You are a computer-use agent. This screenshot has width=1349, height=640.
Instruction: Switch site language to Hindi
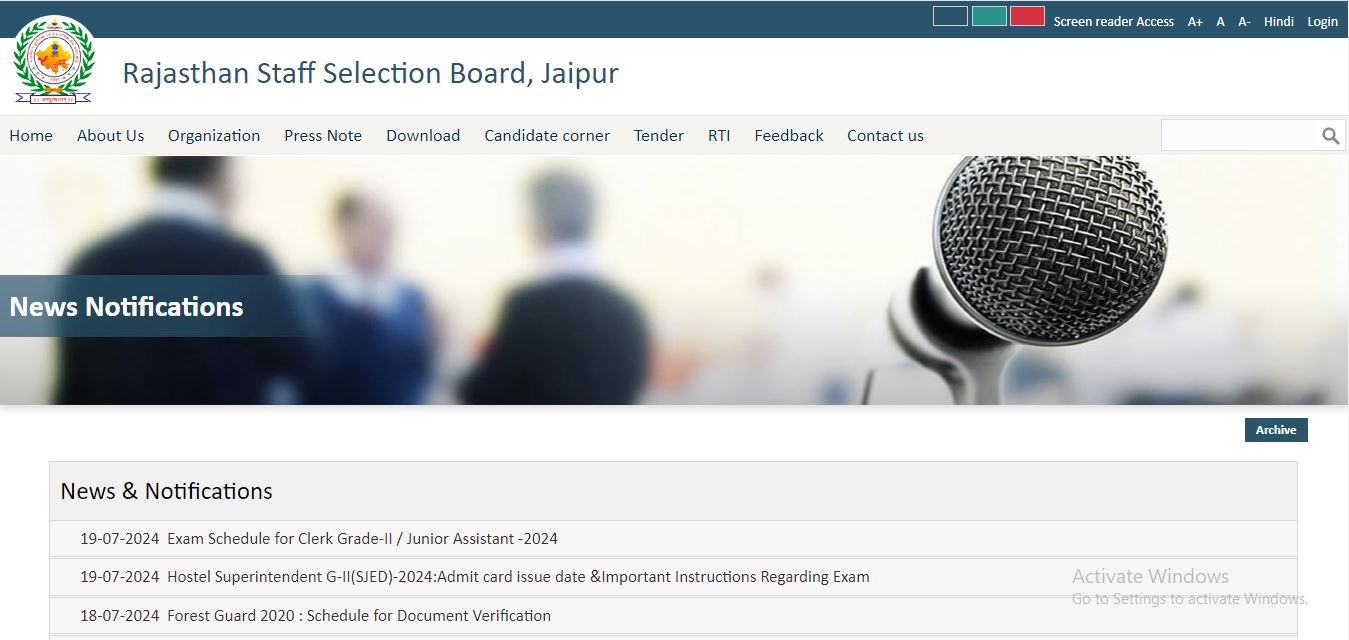point(1278,22)
